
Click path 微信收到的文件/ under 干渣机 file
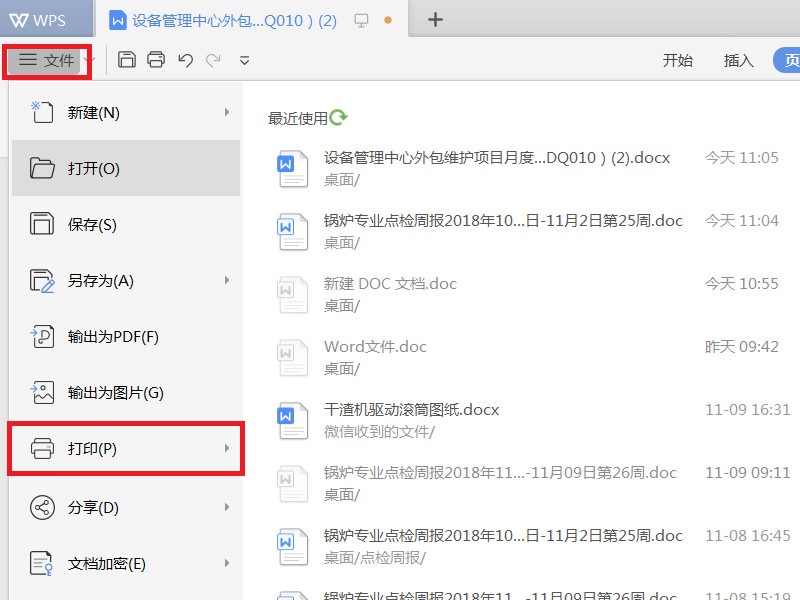tap(379, 432)
